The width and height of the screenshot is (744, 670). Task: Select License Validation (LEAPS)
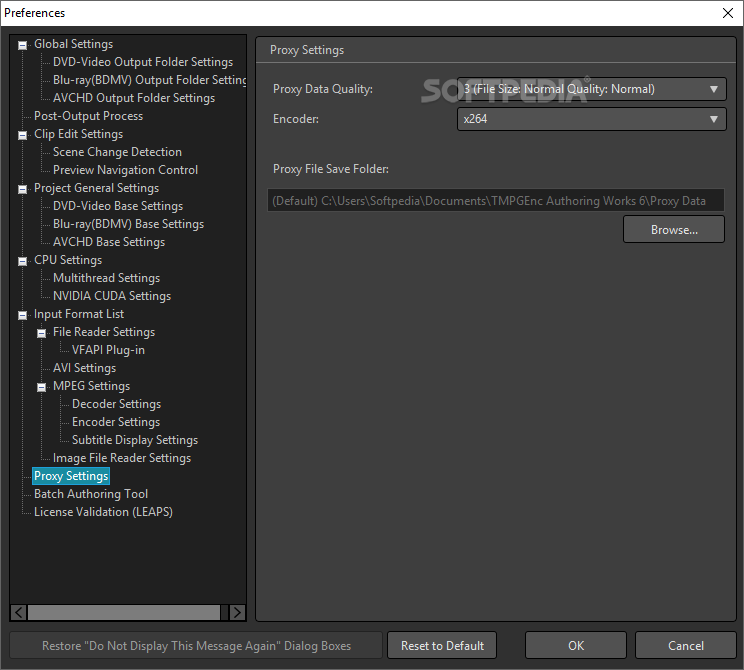tap(103, 512)
